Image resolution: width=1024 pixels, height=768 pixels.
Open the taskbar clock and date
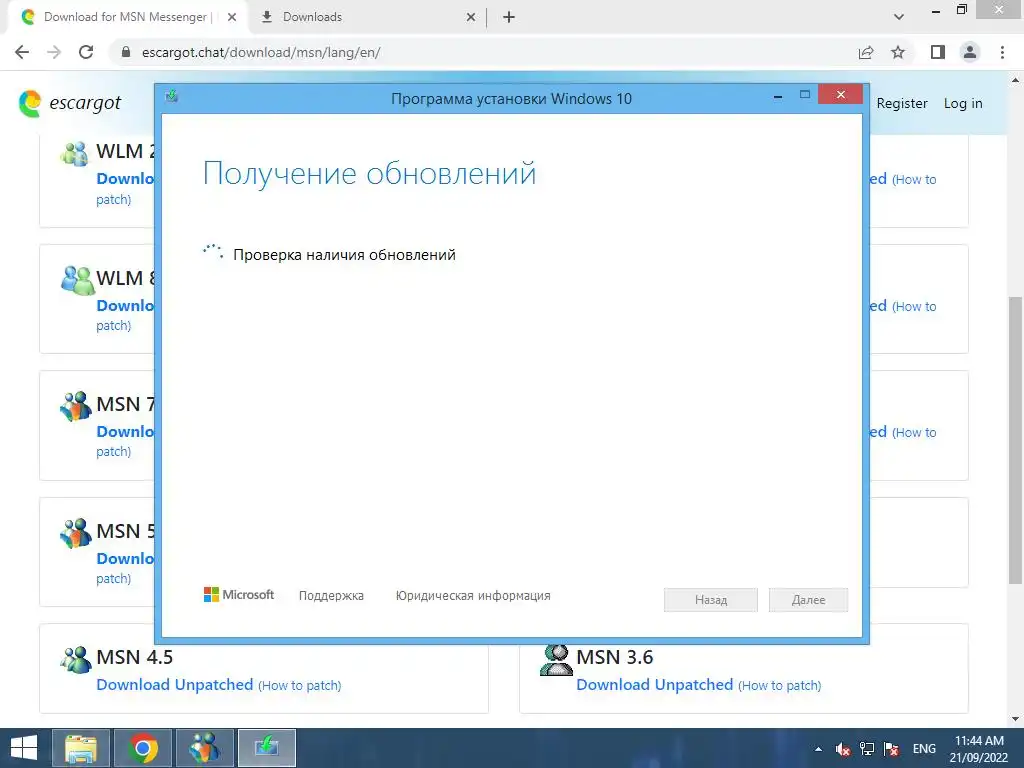[979, 749]
